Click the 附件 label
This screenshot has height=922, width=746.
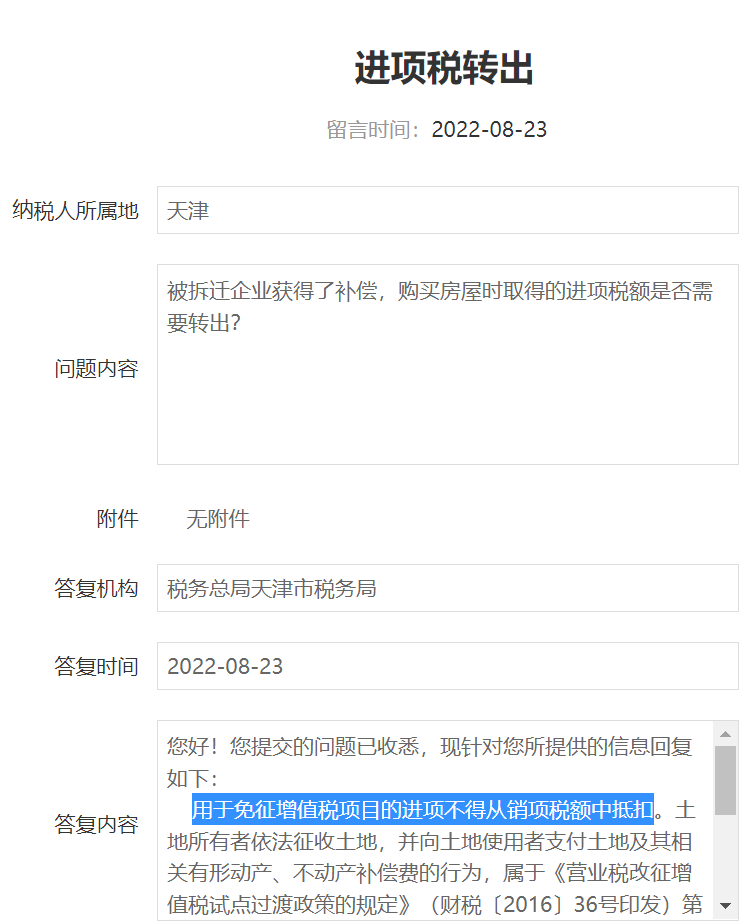[x=118, y=519]
